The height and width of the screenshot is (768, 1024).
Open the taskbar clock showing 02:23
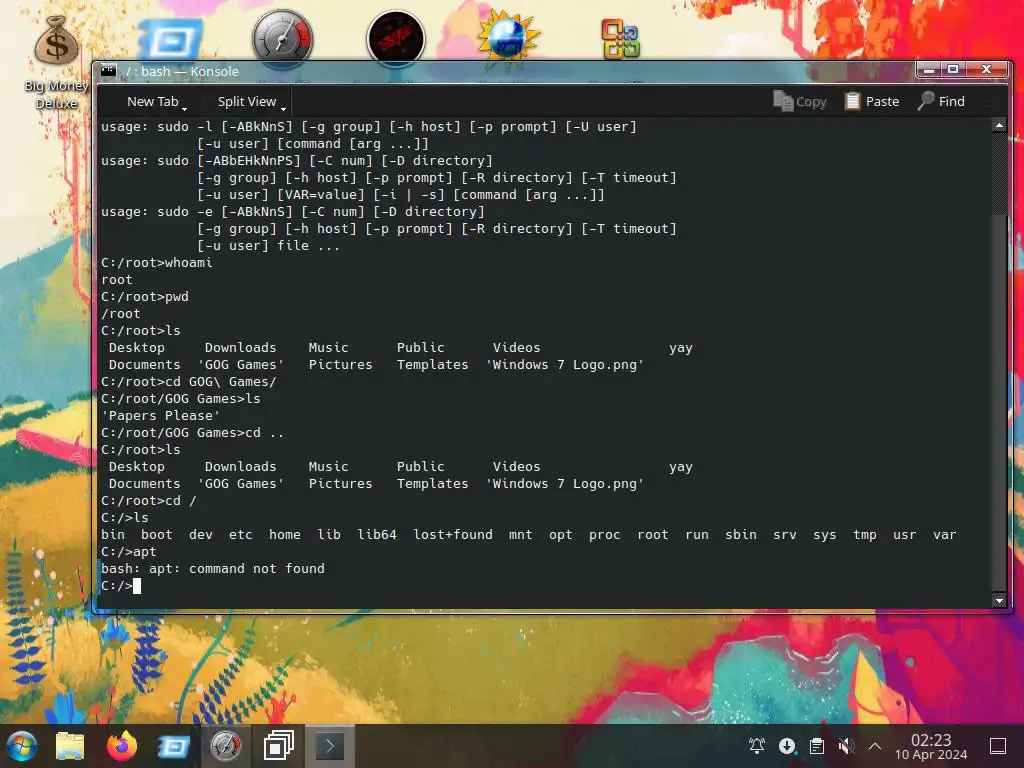click(x=931, y=746)
